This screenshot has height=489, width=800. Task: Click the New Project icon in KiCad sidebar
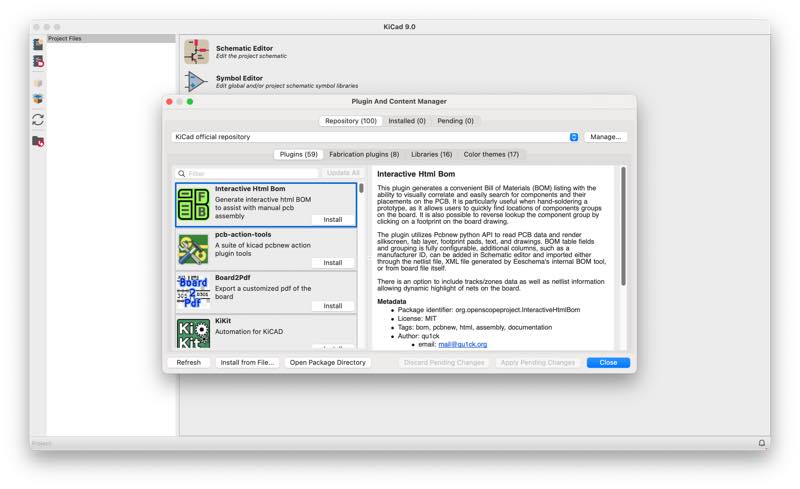(38, 44)
